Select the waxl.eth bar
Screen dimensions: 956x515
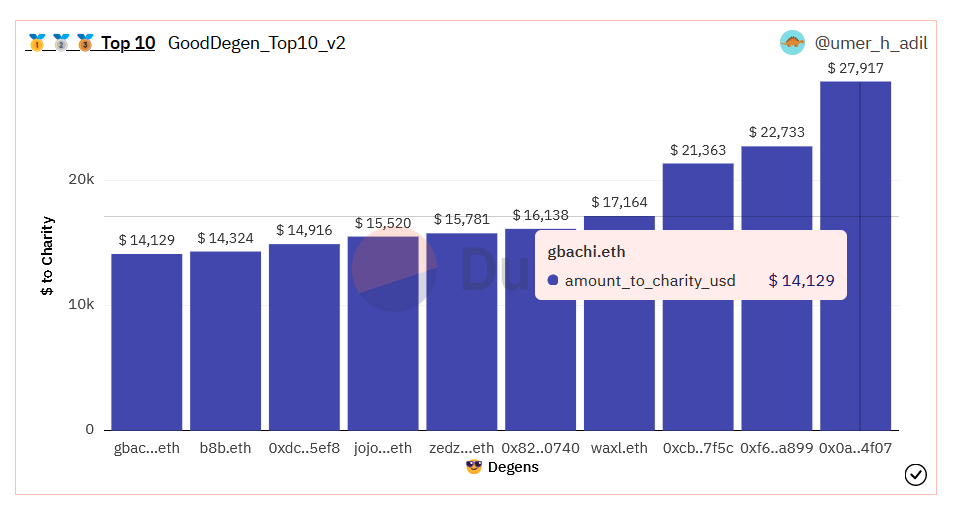(619, 366)
